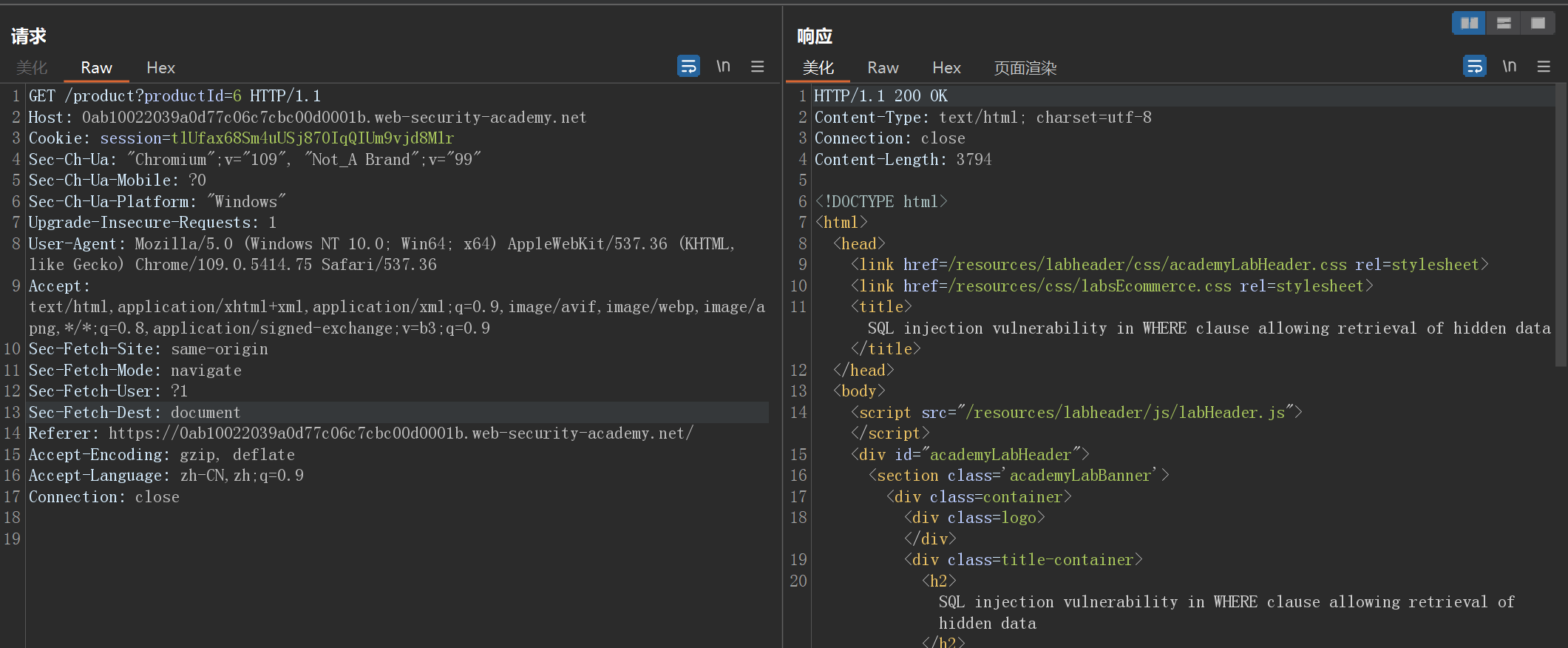Image resolution: width=1568 pixels, height=648 pixels.
Task: Click the <!DOCTYPE html> line
Action: point(880,201)
